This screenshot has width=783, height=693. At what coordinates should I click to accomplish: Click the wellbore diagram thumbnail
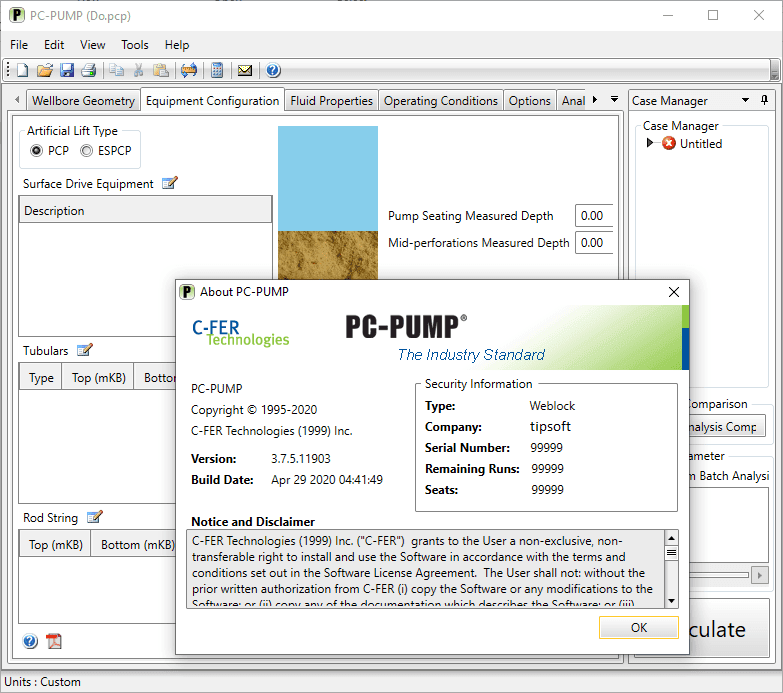point(328,203)
